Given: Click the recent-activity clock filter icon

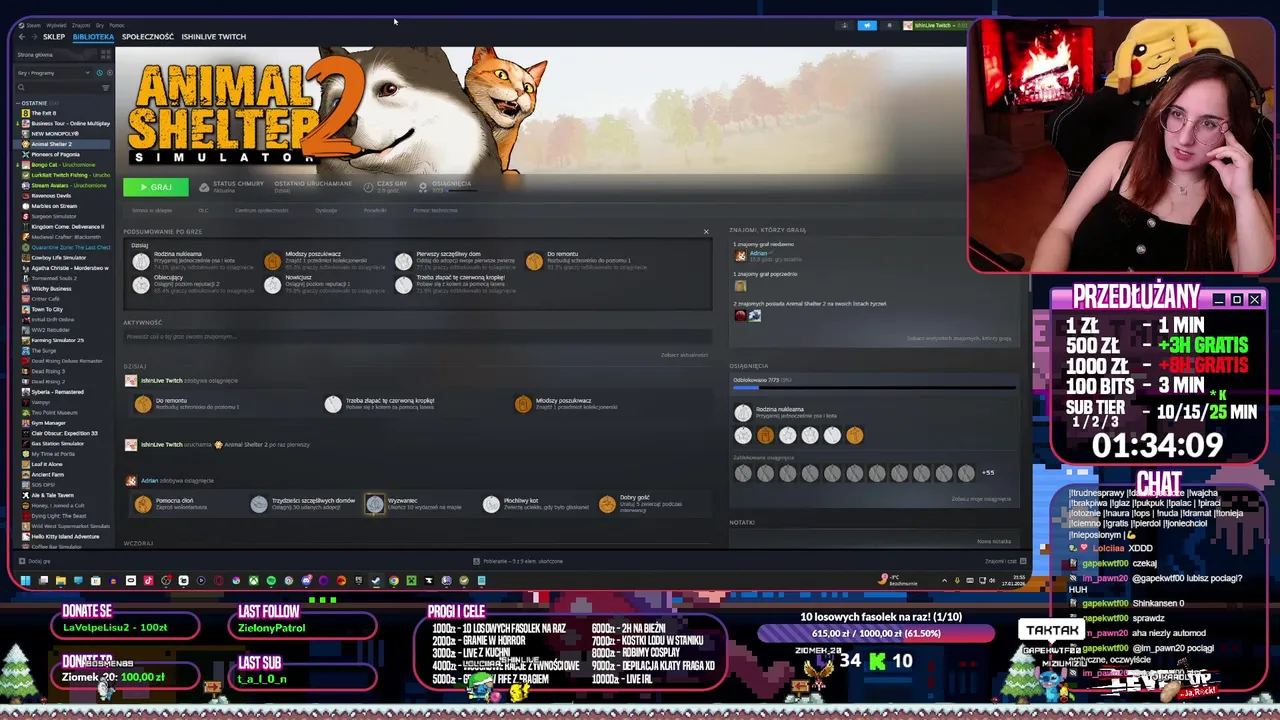Looking at the screenshot, I should click(x=100, y=73).
